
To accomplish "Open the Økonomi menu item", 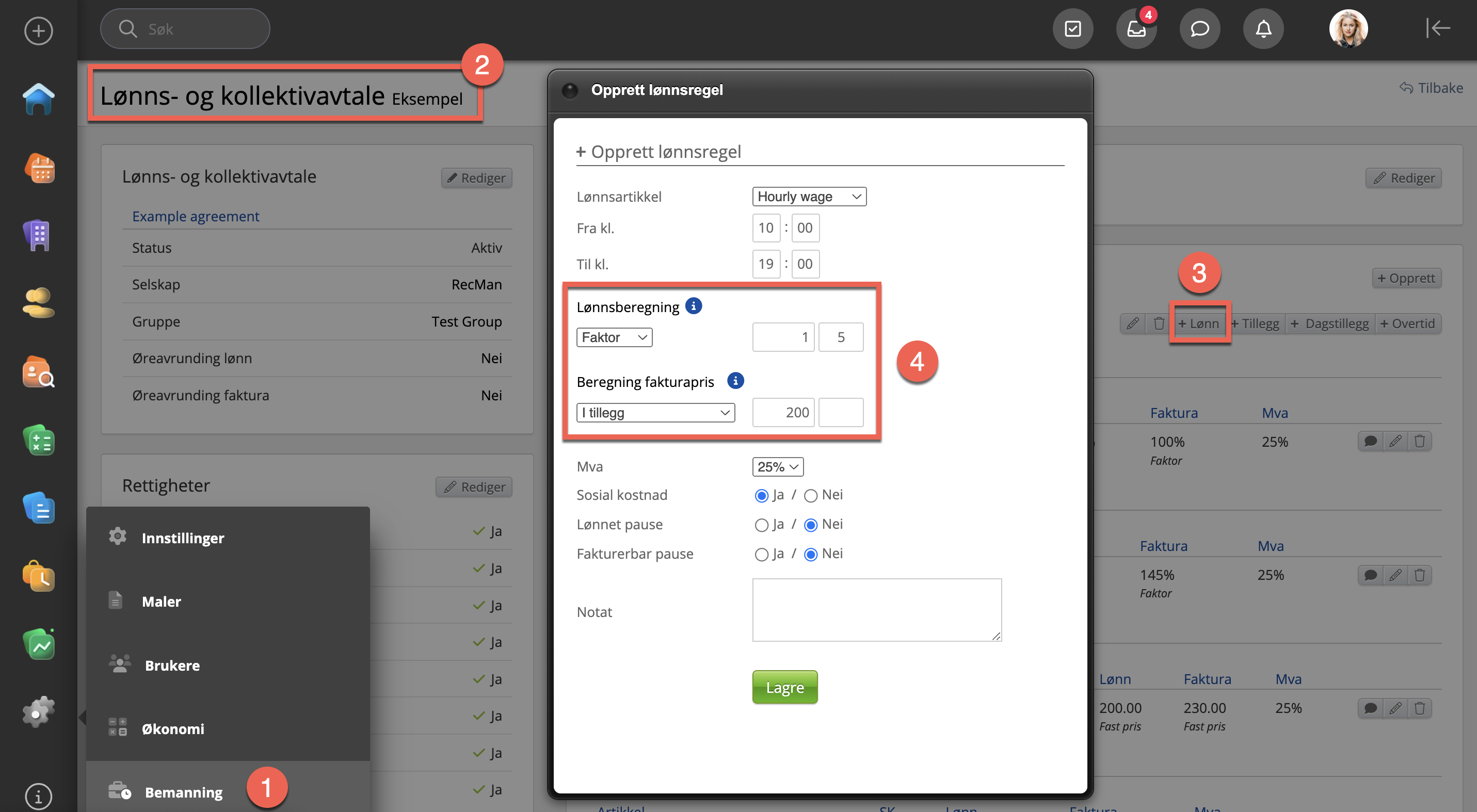I will 172,729.
